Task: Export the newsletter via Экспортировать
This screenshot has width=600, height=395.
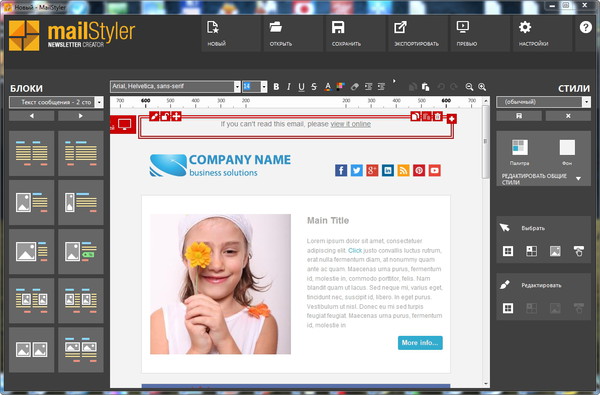Action: (x=418, y=34)
